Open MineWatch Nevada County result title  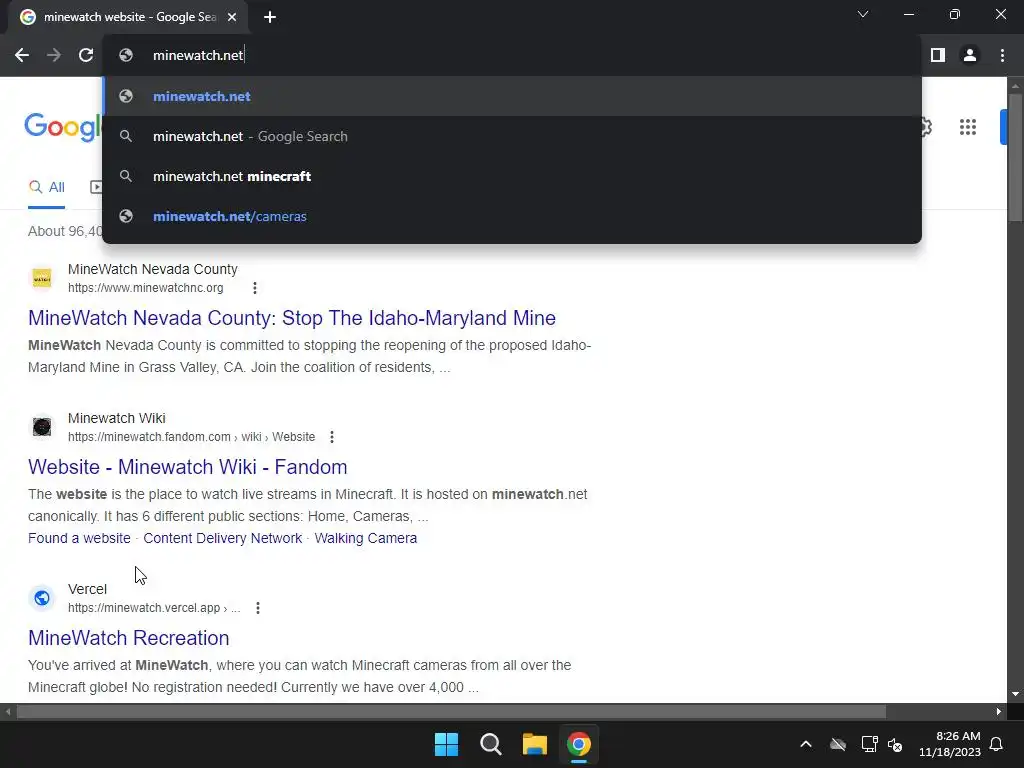coord(292,318)
